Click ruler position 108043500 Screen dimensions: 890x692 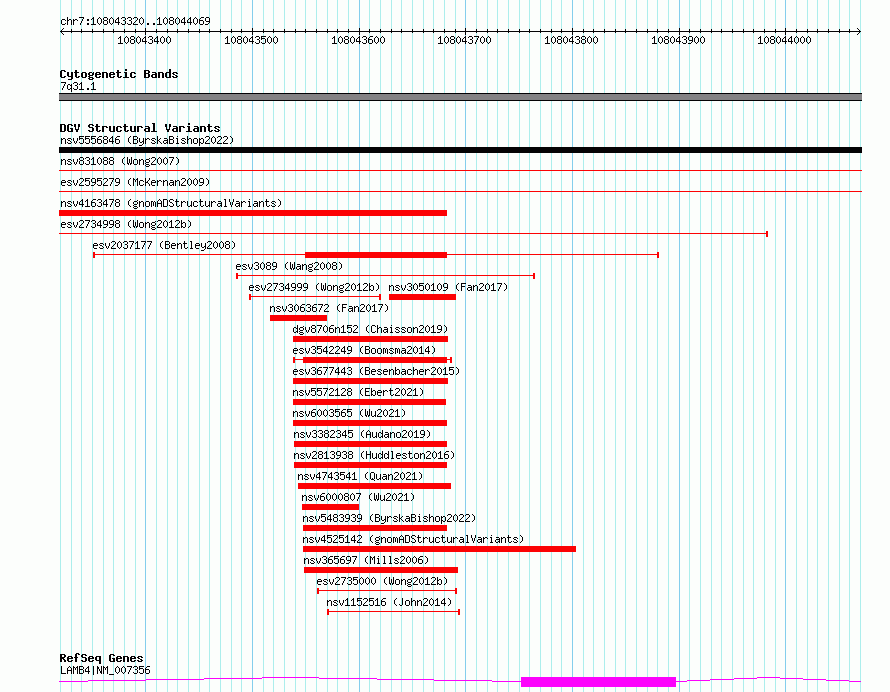pyautogui.click(x=251, y=40)
